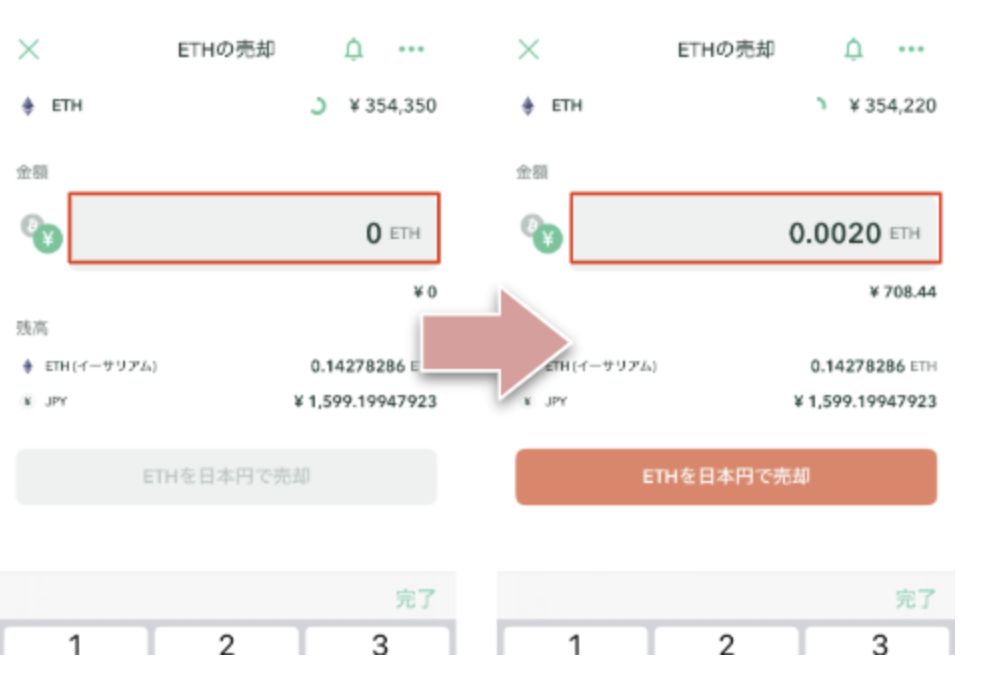This screenshot has width=990, height=688.
Task: Toggle the ETH/yen currency switch on left screen
Action: pos(41,234)
